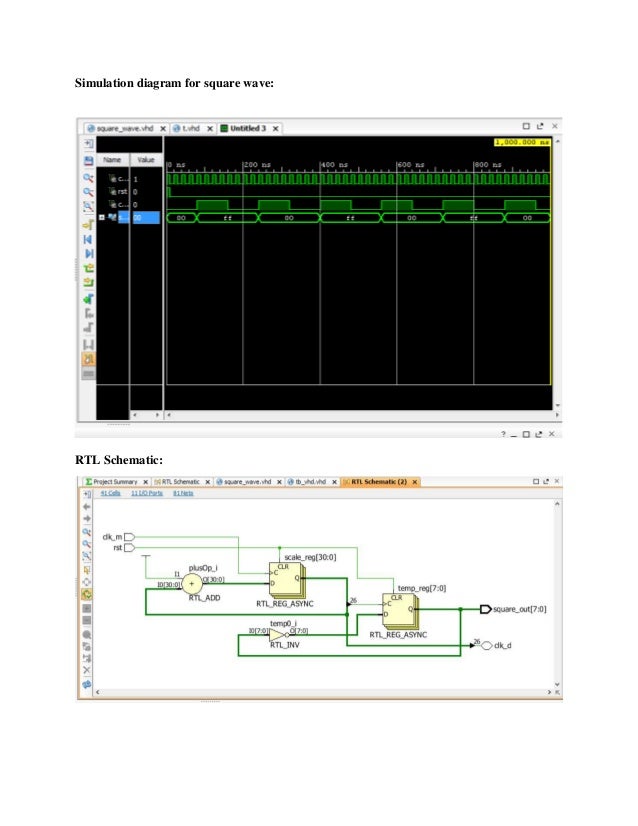
Task: Select the scale_reg[30:0] register block
Action: coord(287,580)
